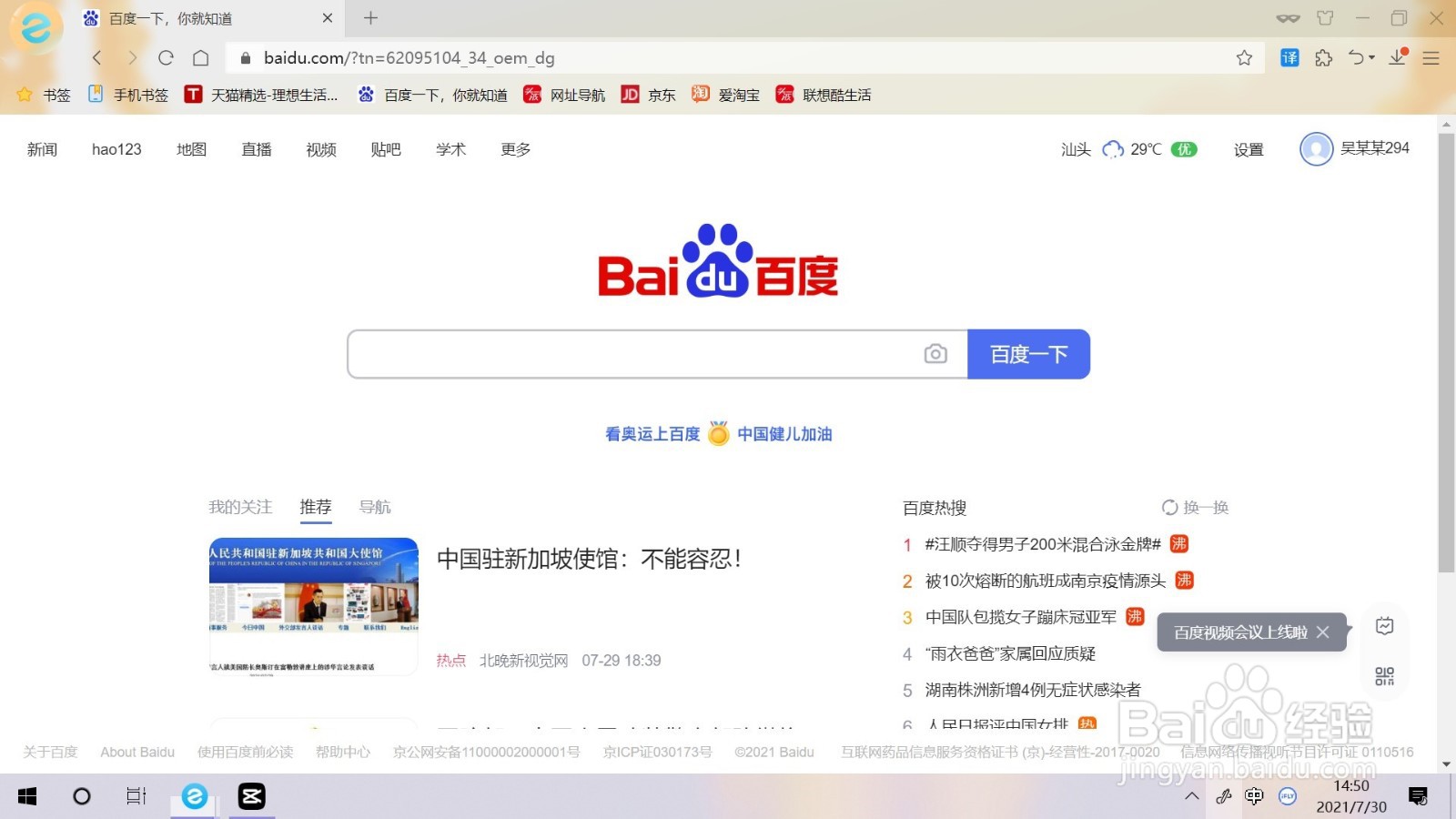1456x819 pixels.
Task: Click the 百度一下 search button
Action: (x=1028, y=354)
